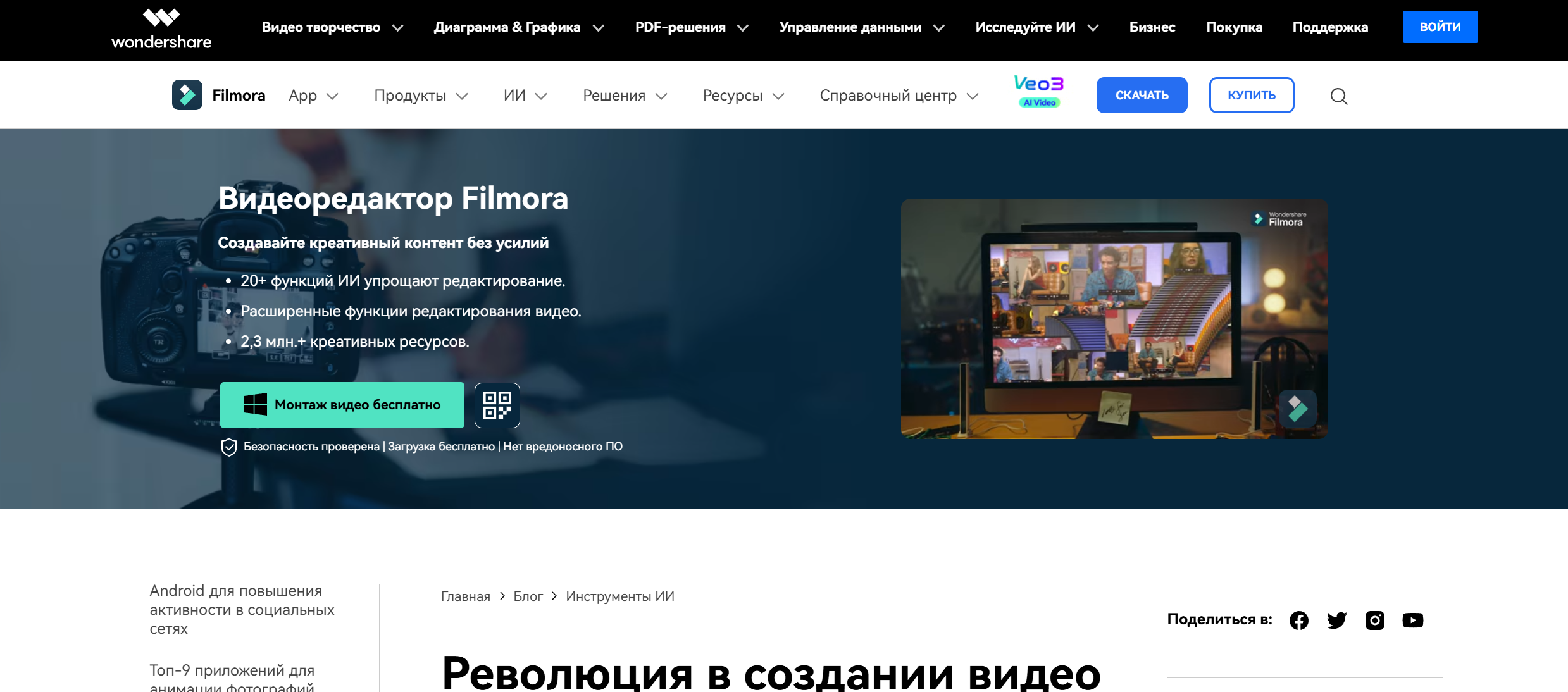Click 2,3 млн.+ креативных ресурсов text
This screenshot has height=692, width=1568.
[355, 342]
